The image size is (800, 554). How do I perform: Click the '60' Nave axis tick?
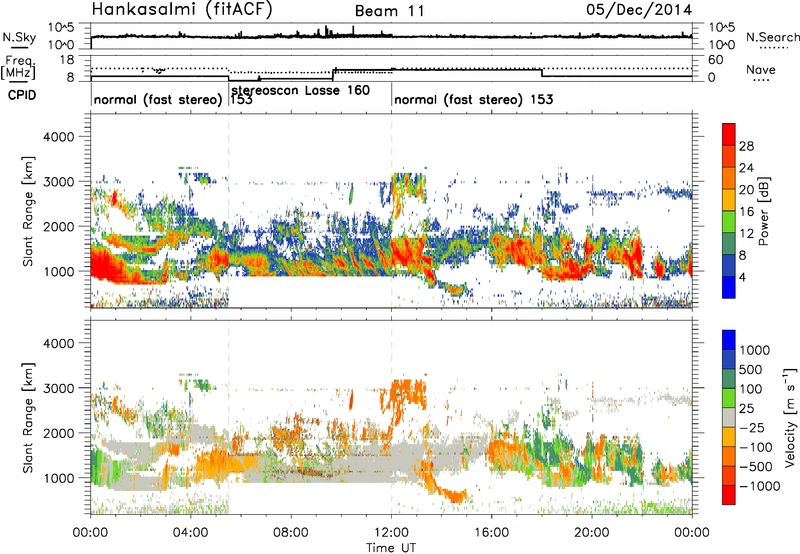715,60
